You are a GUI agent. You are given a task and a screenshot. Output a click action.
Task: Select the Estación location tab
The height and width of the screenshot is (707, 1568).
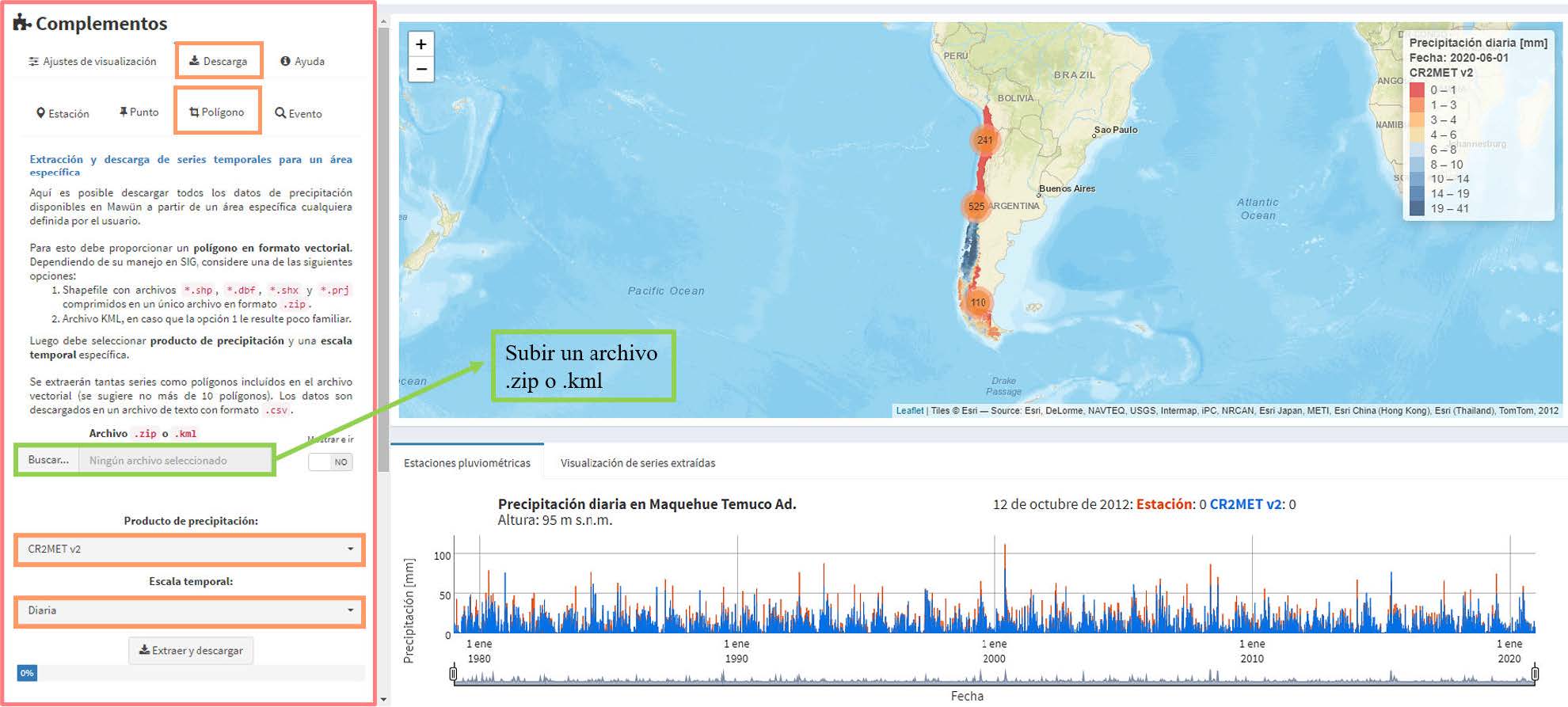[x=63, y=113]
